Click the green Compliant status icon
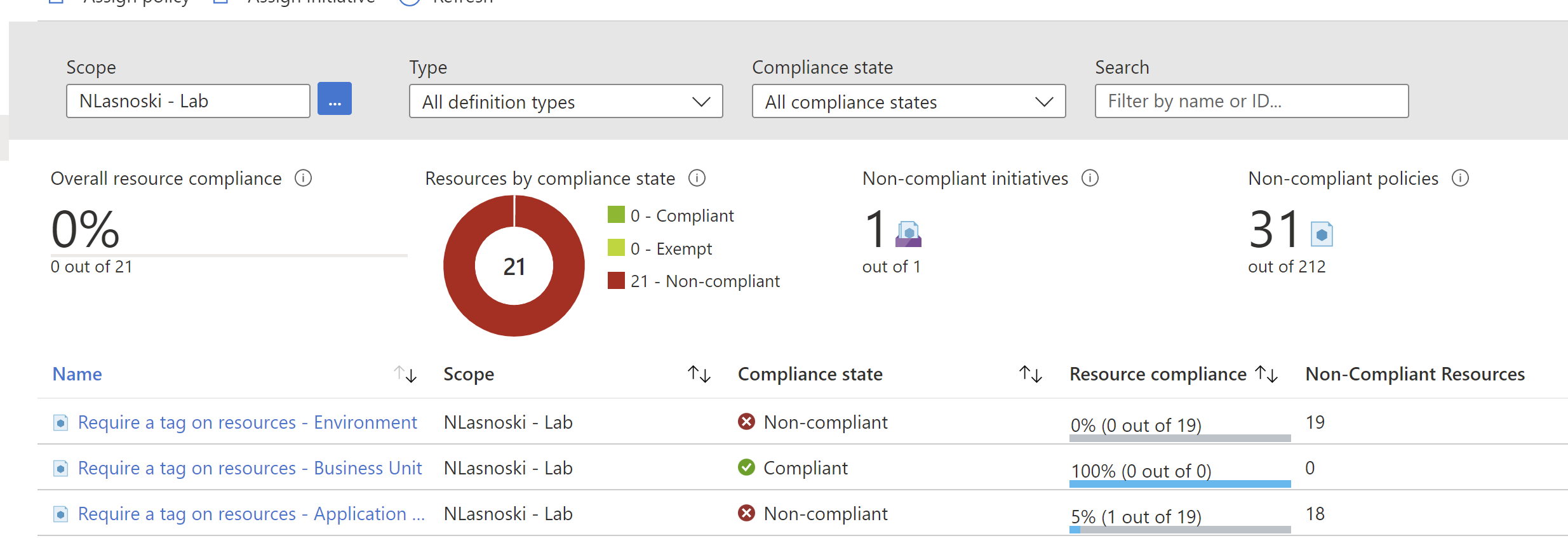Viewport: 1568px width, 550px height. click(746, 468)
